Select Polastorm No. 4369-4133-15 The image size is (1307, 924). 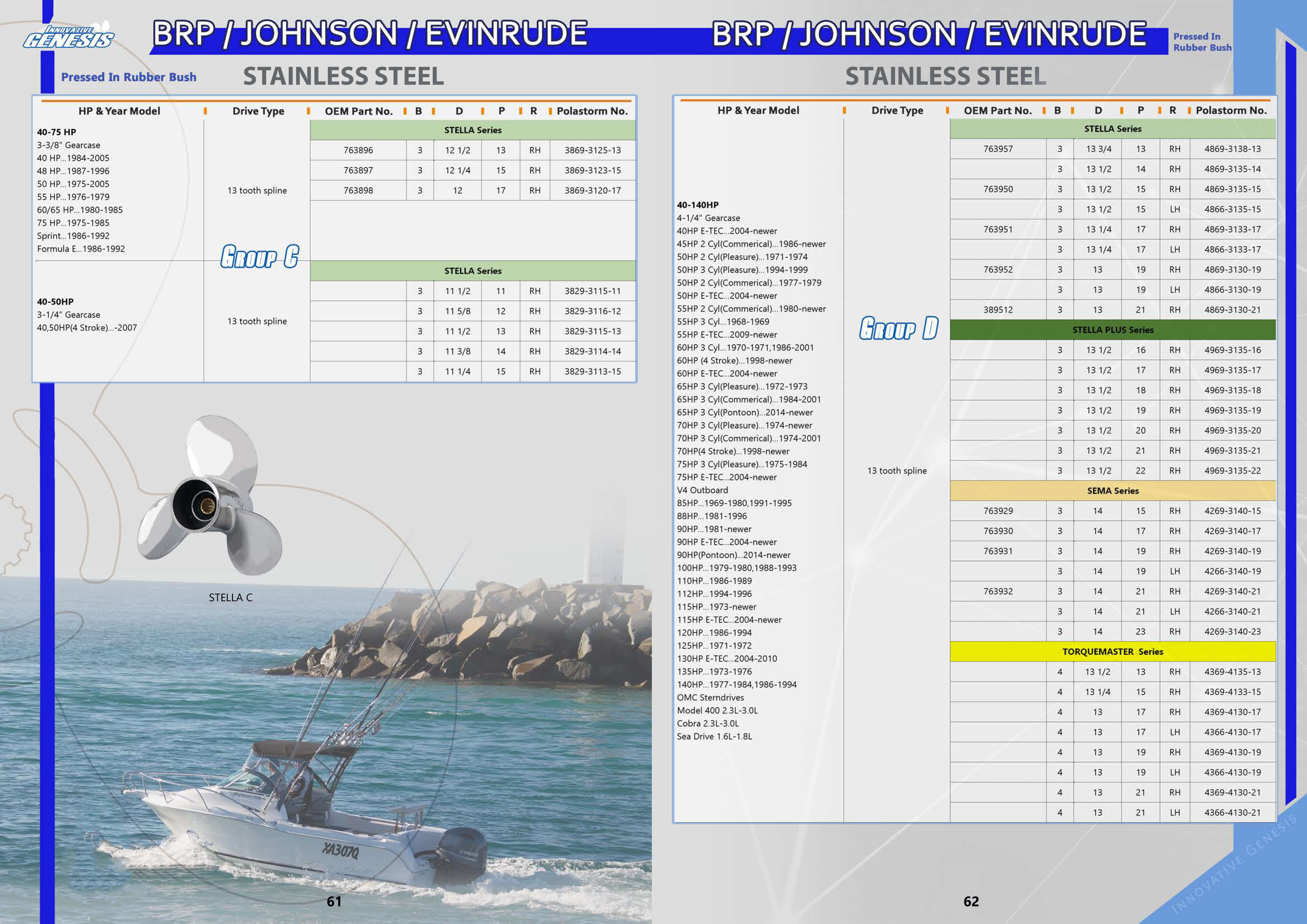[x=1232, y=692]
